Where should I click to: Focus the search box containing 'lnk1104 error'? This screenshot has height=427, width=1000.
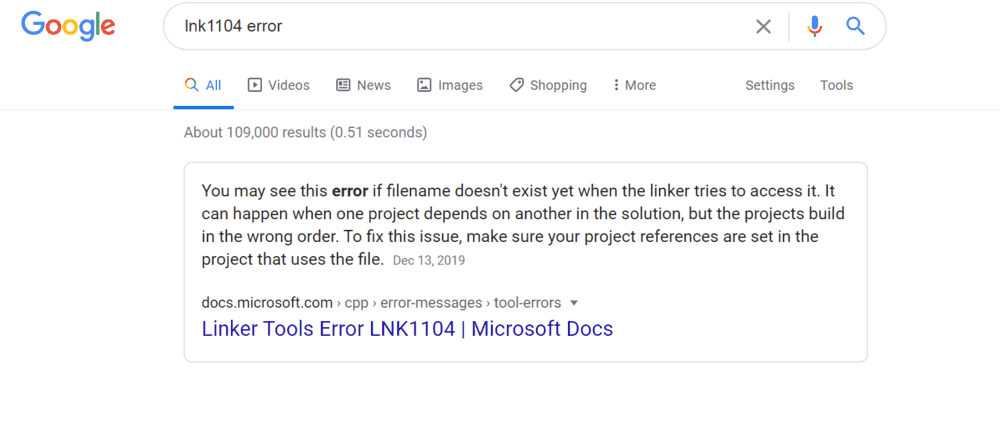click(x=450, y=27)
